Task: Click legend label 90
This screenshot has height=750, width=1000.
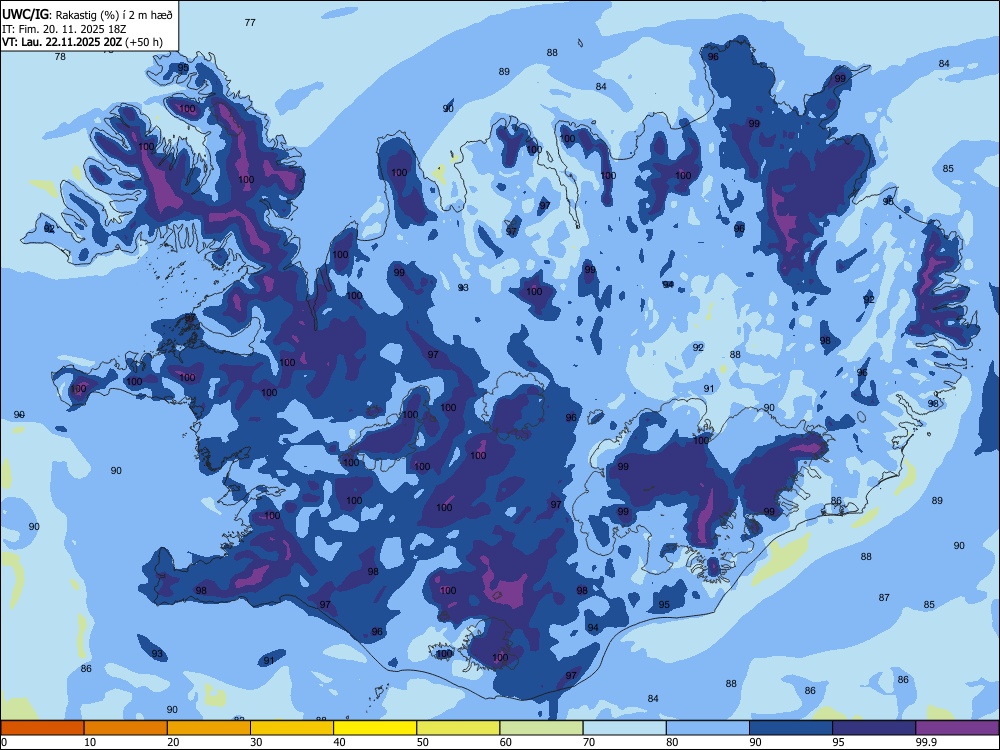Action: coord(756,742)
